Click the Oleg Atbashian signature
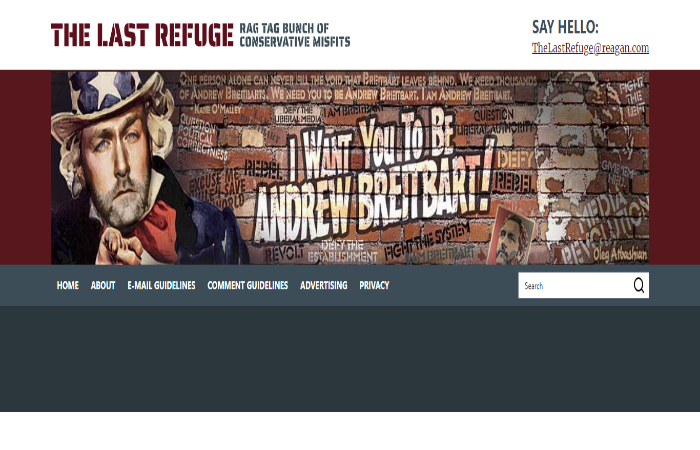Screen dimensions: 700x450 [x=620, y=254]
